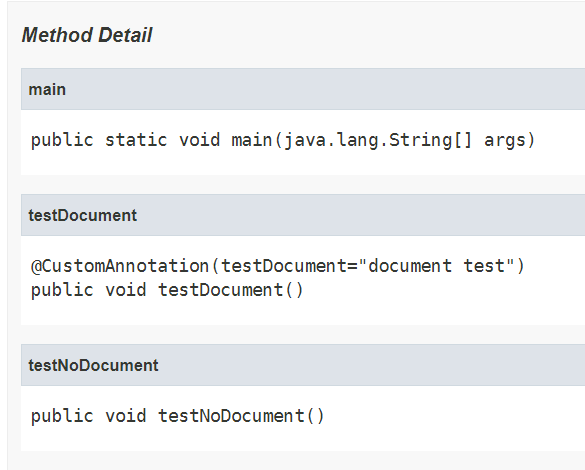Click the main method signature line
The width and height of the screenshot is (585, 470).
[x=283, y=141]
